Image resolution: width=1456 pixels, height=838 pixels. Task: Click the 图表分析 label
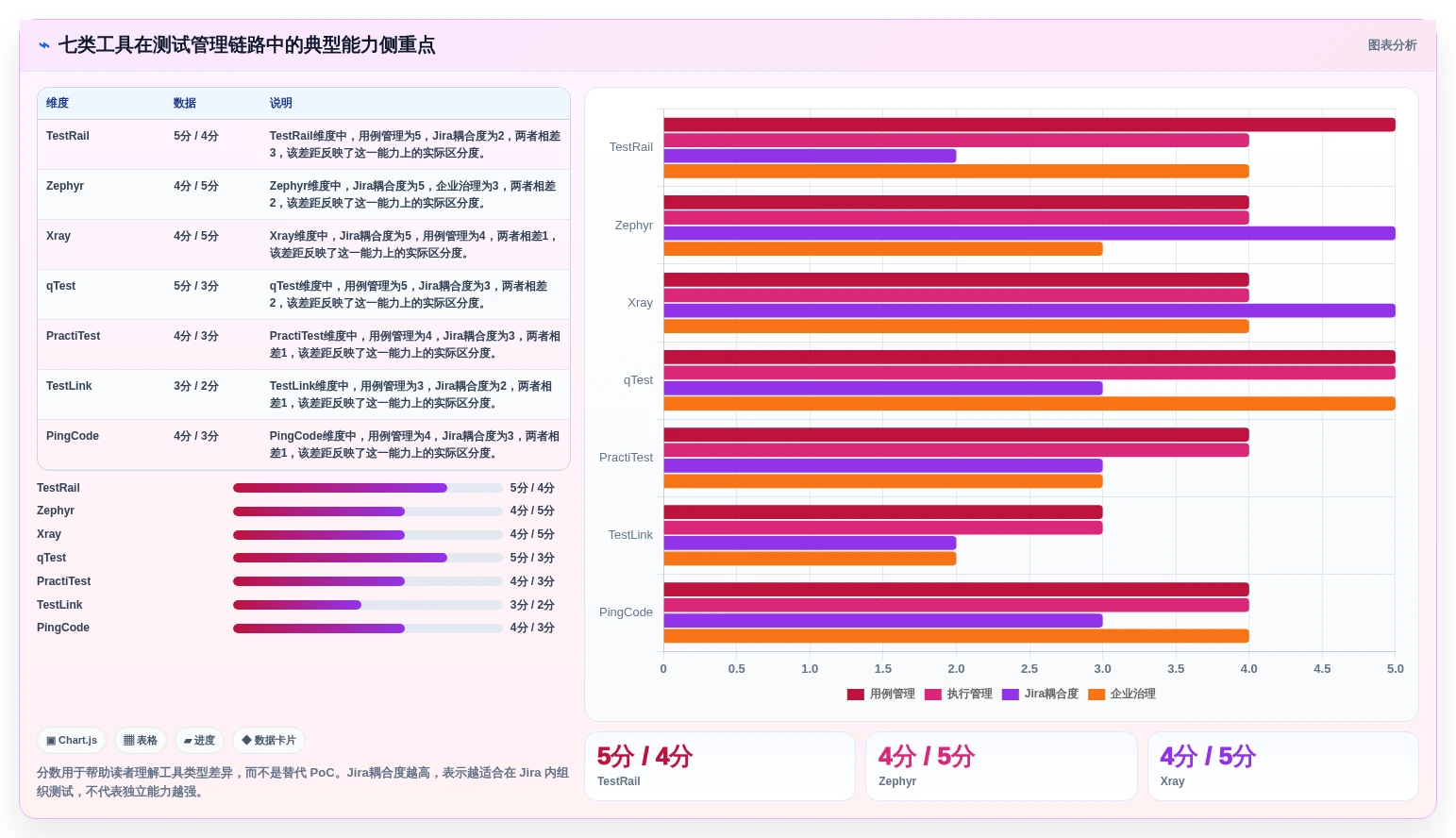[1392, 45]
